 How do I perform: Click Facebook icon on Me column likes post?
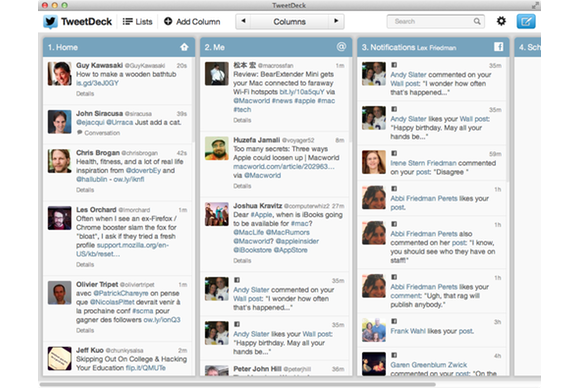(x=237, y=324)
